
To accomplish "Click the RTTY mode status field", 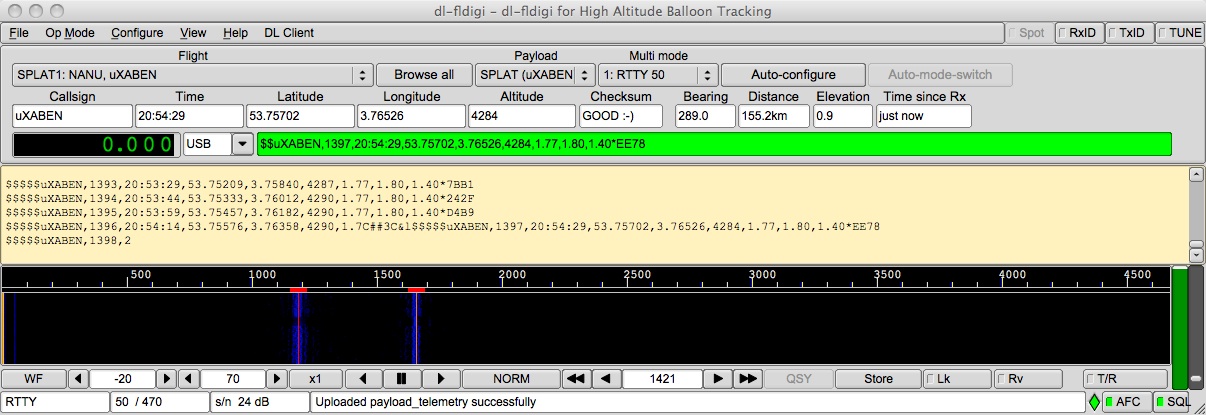I will coord(55,402).
